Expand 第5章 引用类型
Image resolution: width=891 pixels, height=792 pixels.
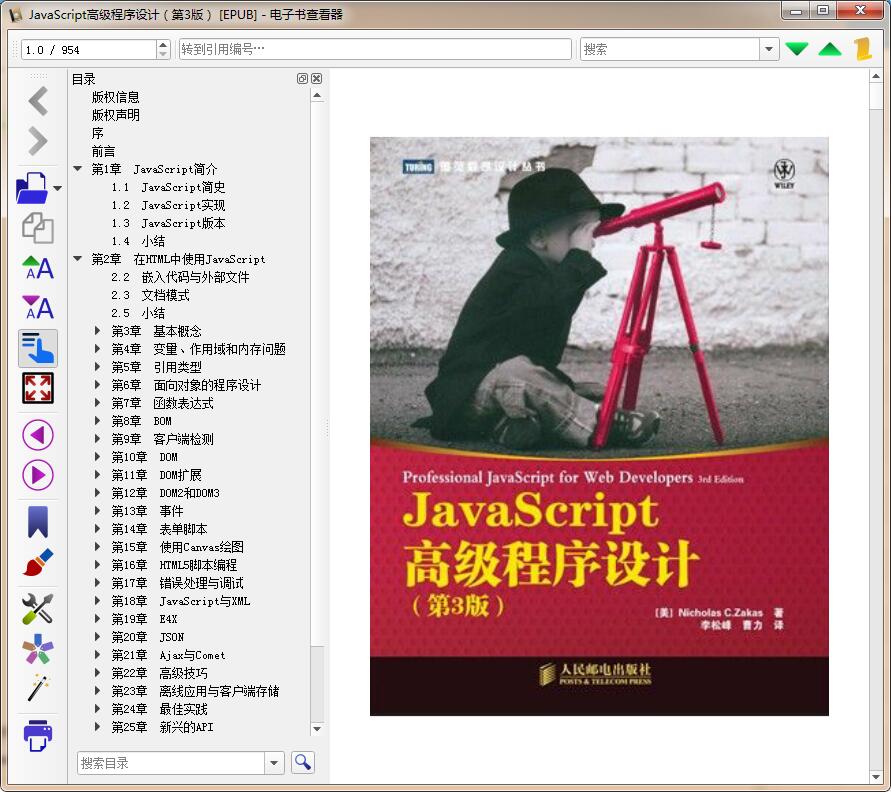(x=98, y=366)
